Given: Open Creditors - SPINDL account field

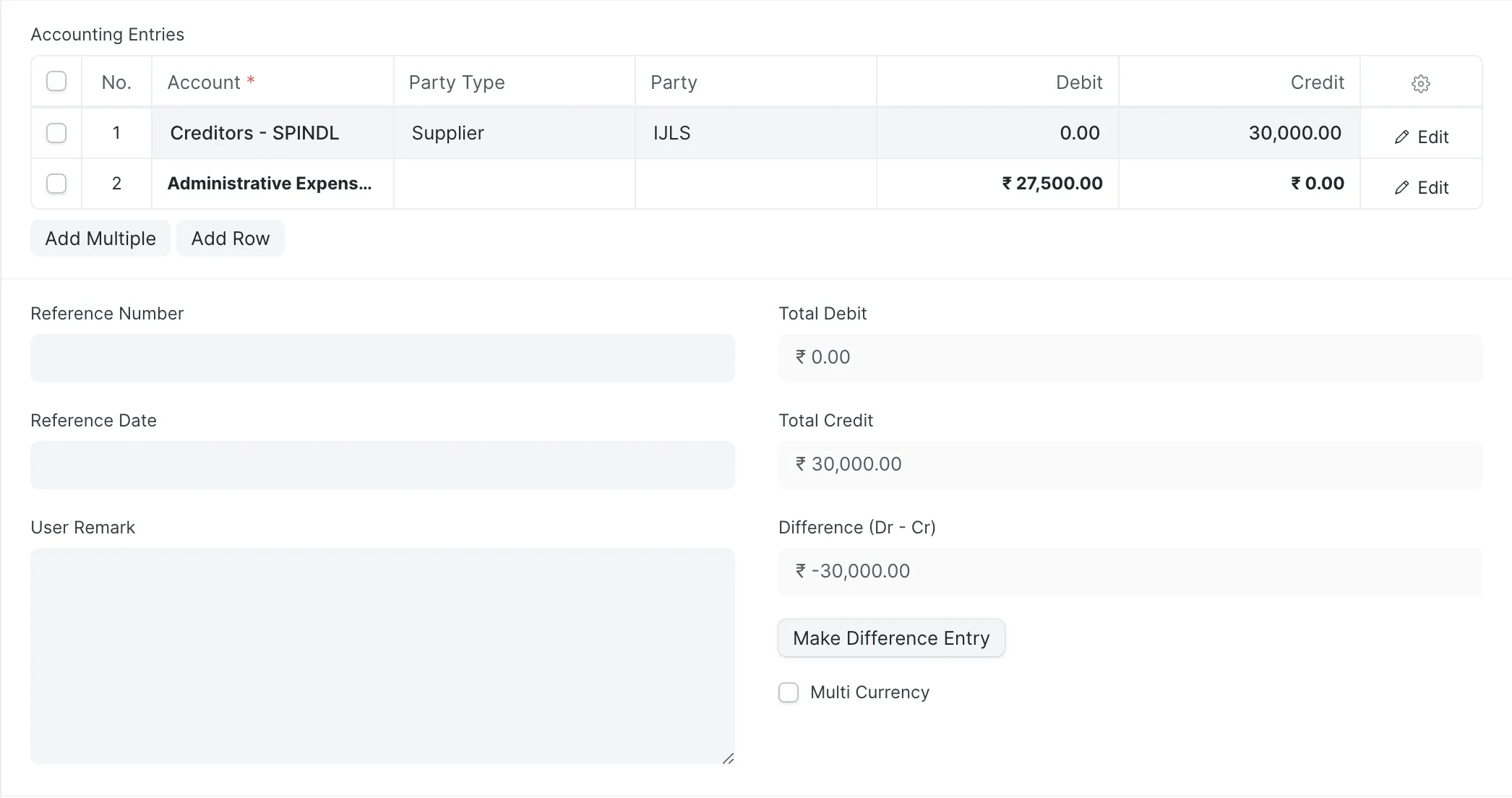Looking at the screenshot, I should coord(272,133).
